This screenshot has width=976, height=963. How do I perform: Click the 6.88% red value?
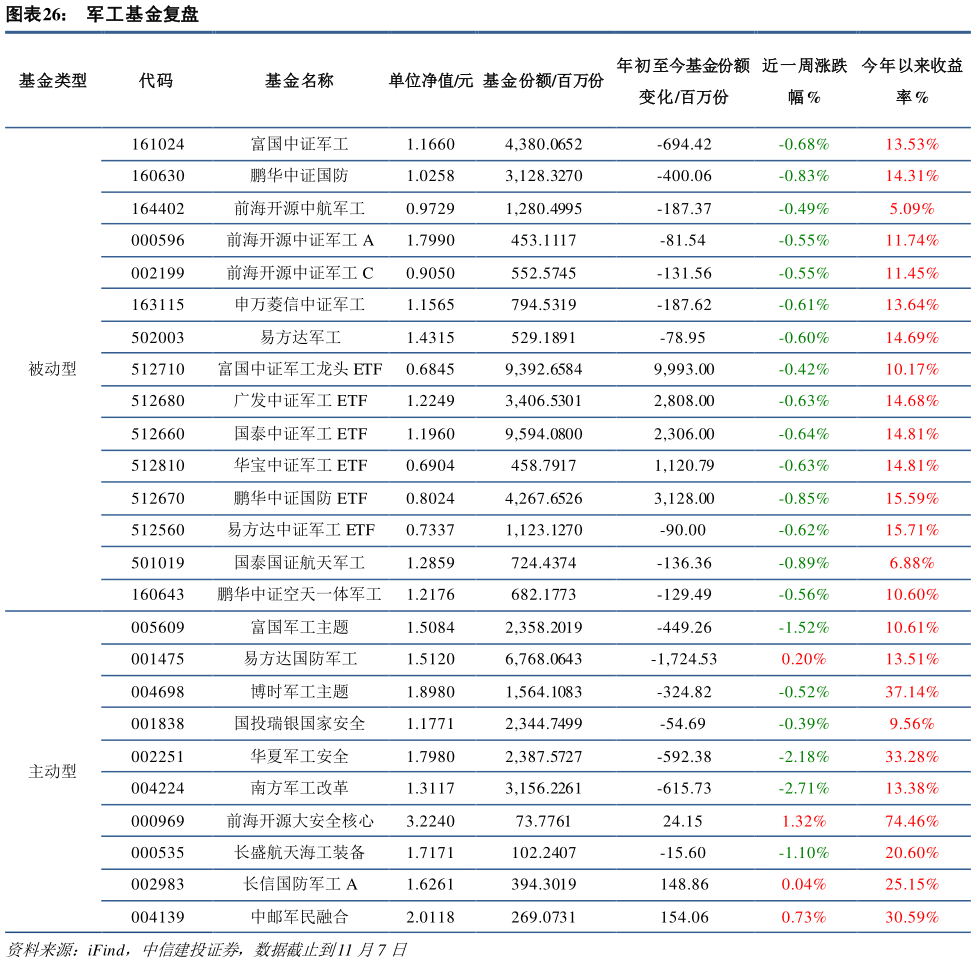coord(911,563)
